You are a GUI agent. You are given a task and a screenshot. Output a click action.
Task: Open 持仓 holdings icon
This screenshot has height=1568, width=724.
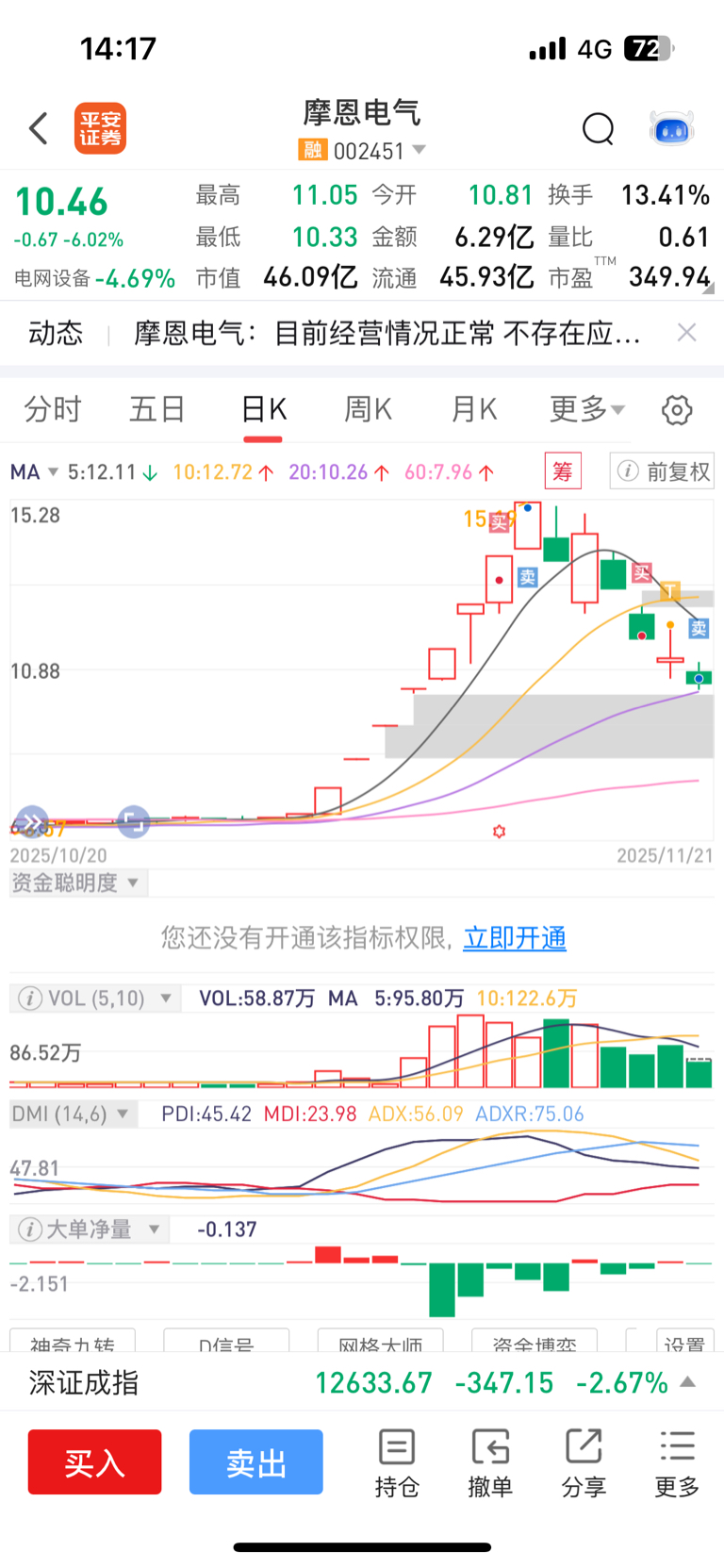(x=397, y=1463)
